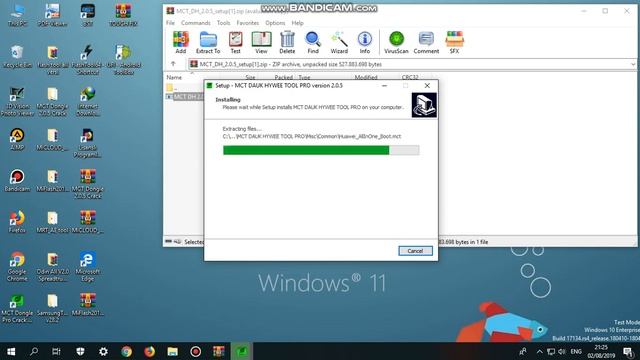Click the Find magnifier icon in WinRAR

pyautogui.click(x=313, y=42)
